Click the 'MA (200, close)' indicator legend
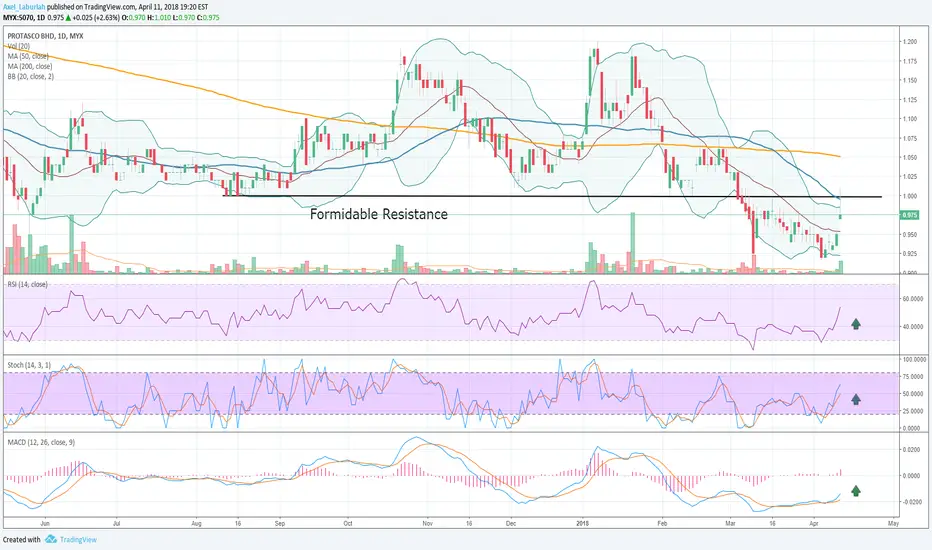 30,66
